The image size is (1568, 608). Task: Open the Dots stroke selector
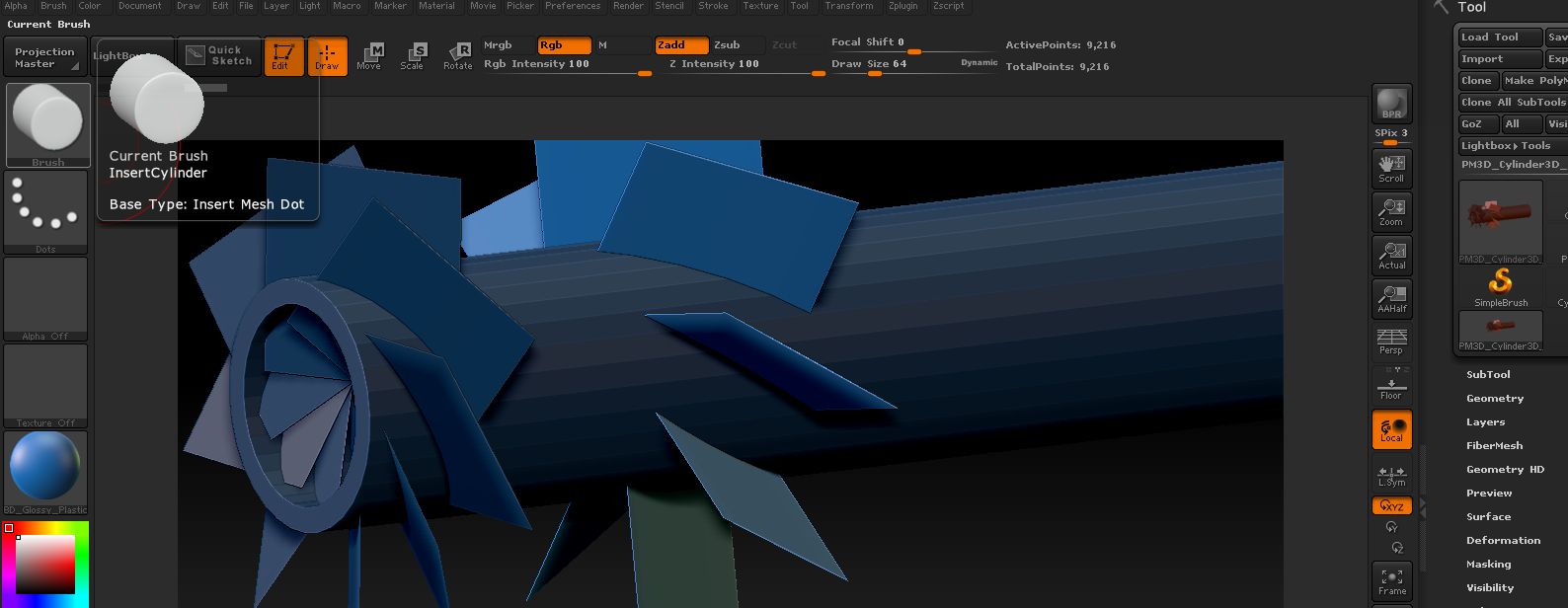click(x=45, y=211)
